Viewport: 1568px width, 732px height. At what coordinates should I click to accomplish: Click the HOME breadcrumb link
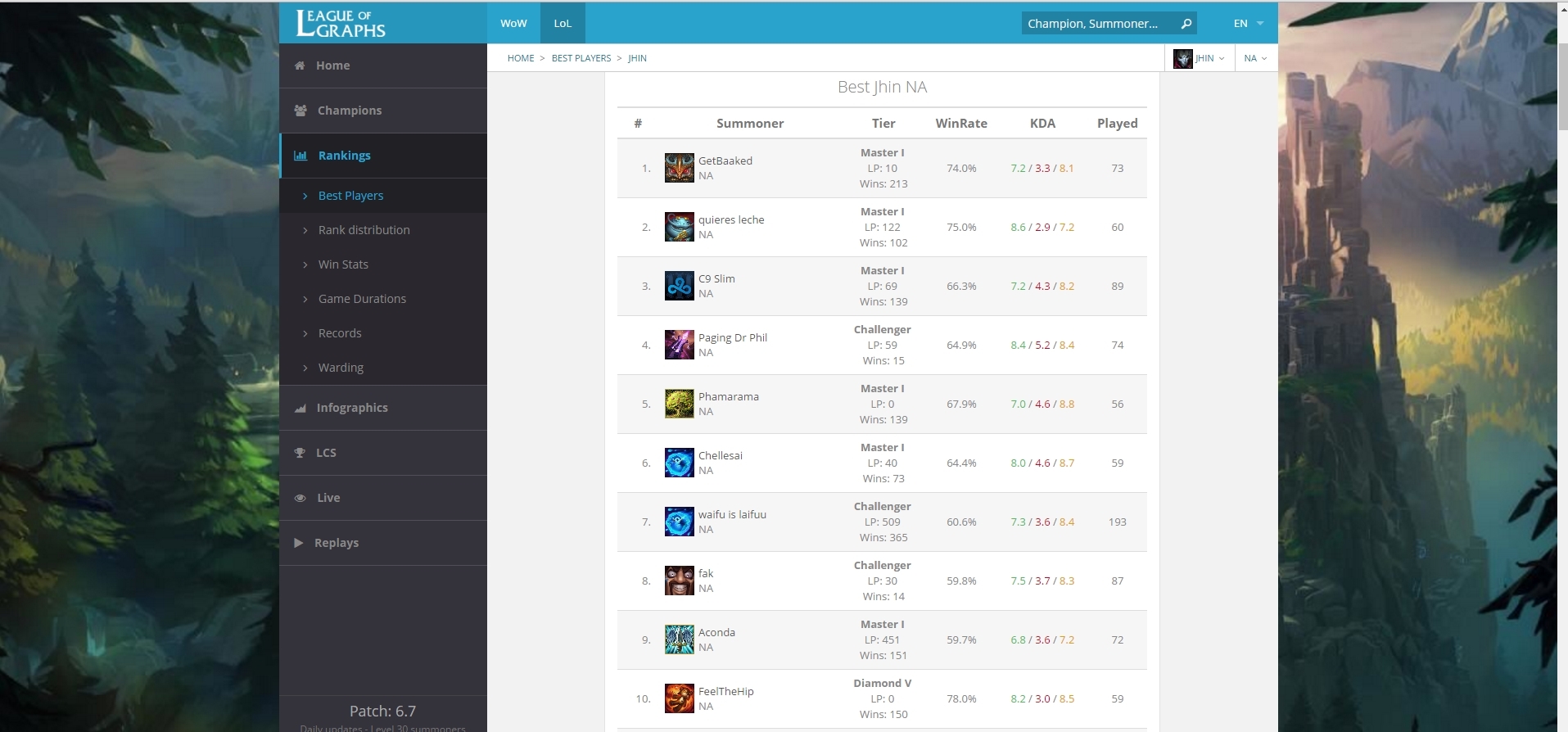click(x=521, y=58)
